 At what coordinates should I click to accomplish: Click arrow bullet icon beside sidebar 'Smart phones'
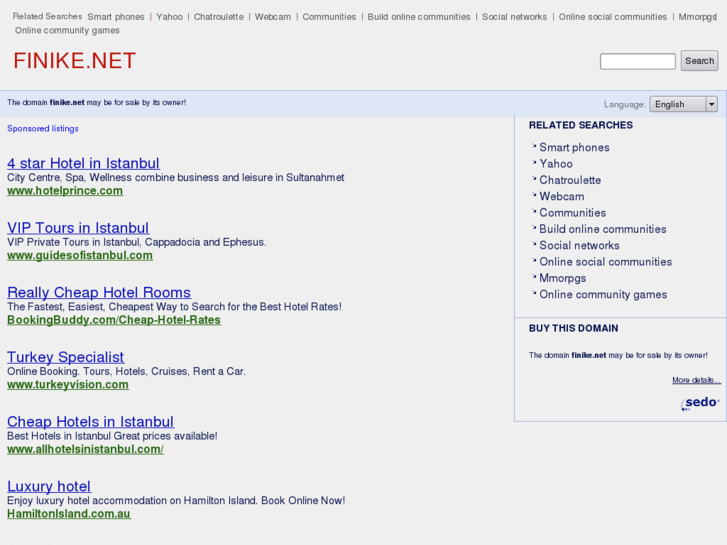click(x=534, y=146)
